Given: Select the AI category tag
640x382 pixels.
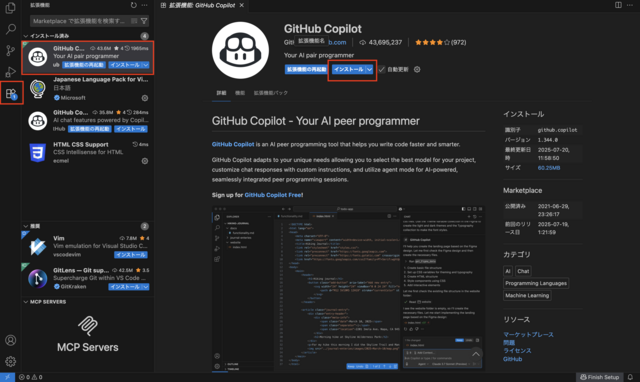Looking at the screenshot, I should point(507,271).
